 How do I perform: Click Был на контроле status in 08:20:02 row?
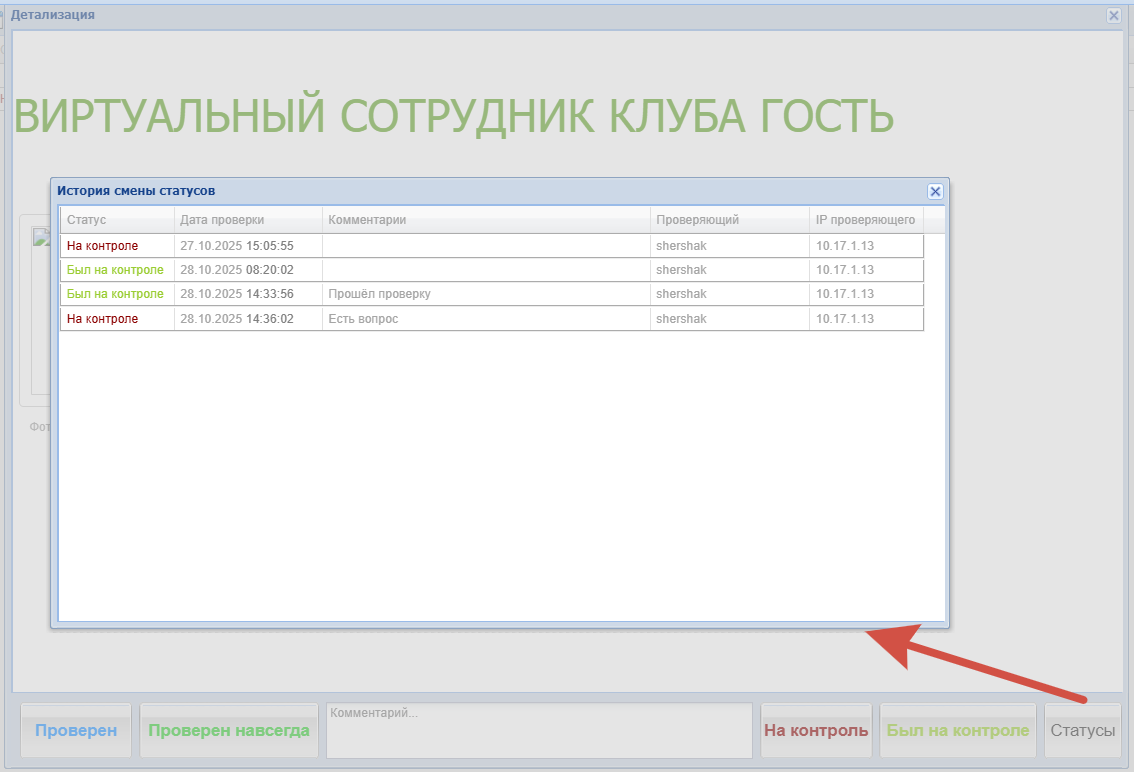tap(115, 270)
